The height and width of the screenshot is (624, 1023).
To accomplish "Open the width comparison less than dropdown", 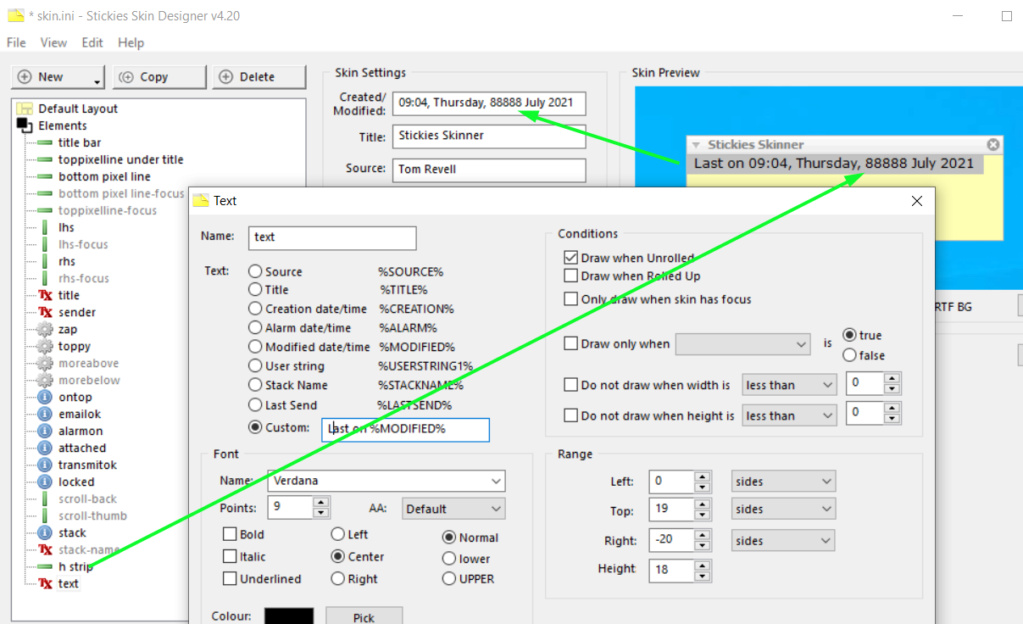I will (x=789, y=385).
